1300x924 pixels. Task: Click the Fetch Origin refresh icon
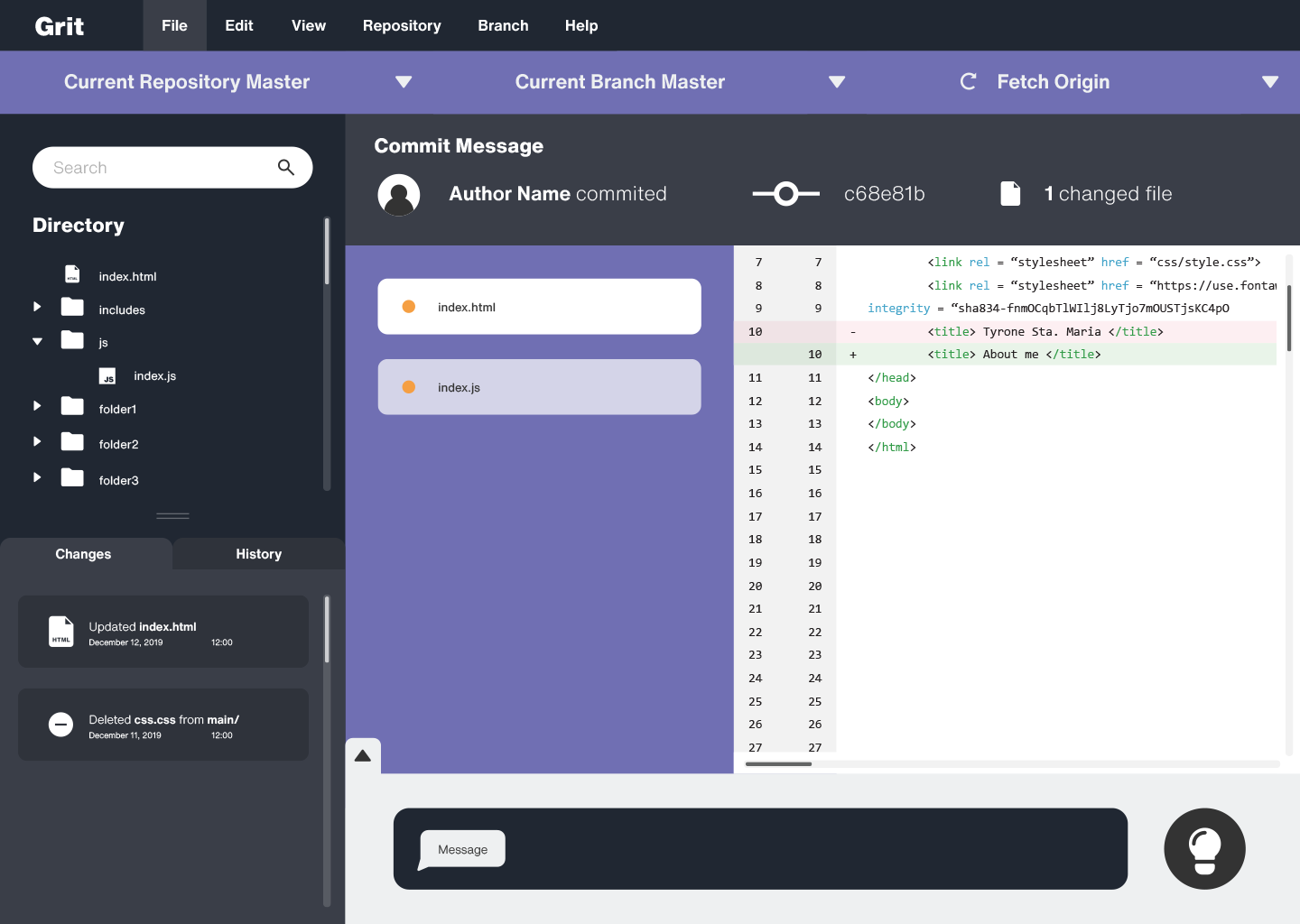pos(968,82)
